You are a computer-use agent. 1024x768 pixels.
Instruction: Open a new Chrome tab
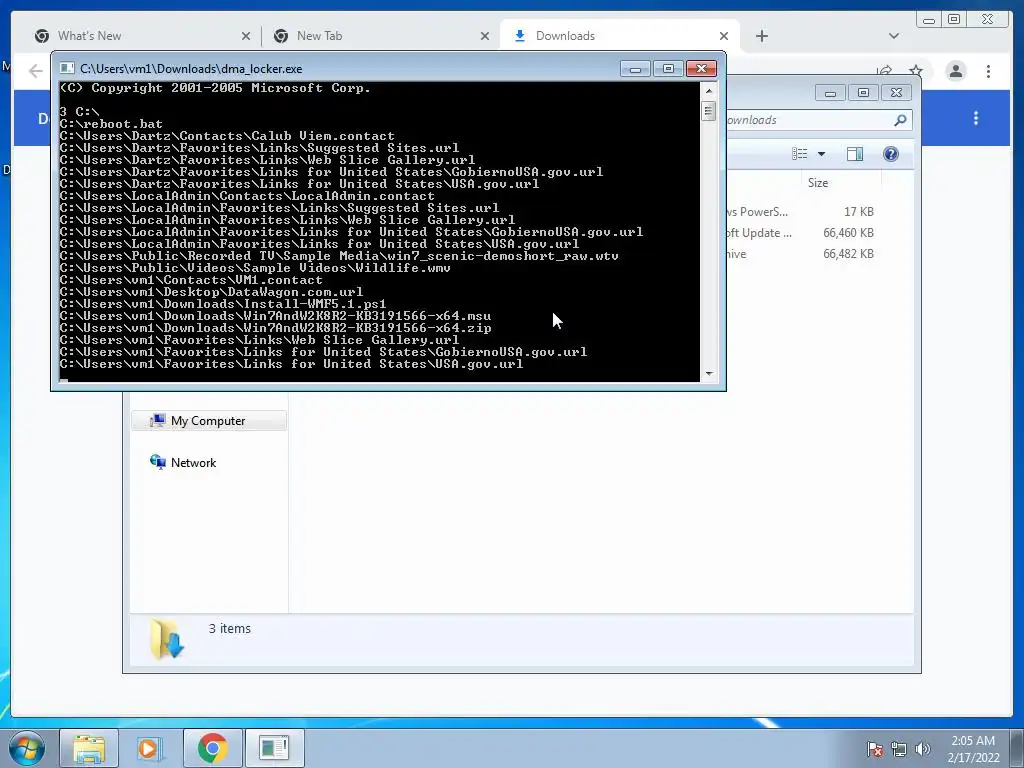click(761, 36)
